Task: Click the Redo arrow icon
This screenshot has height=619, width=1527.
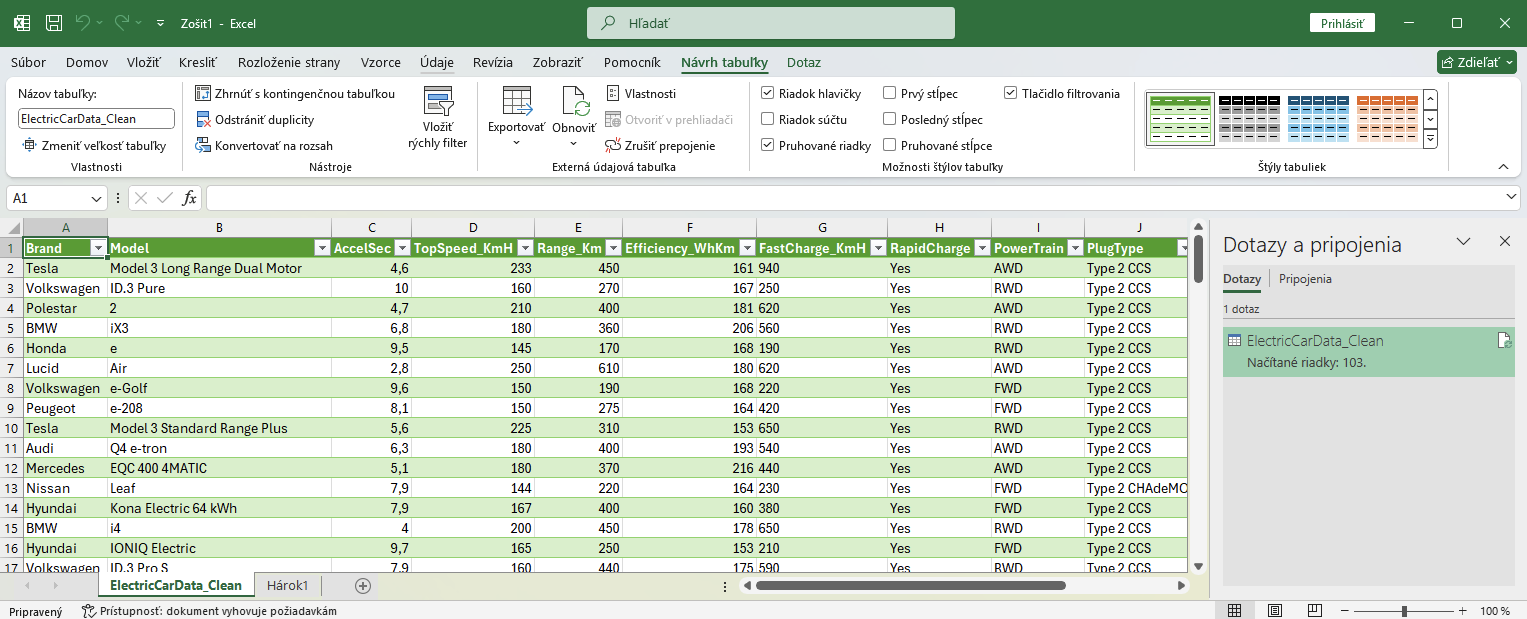Action: pos(122,22)
